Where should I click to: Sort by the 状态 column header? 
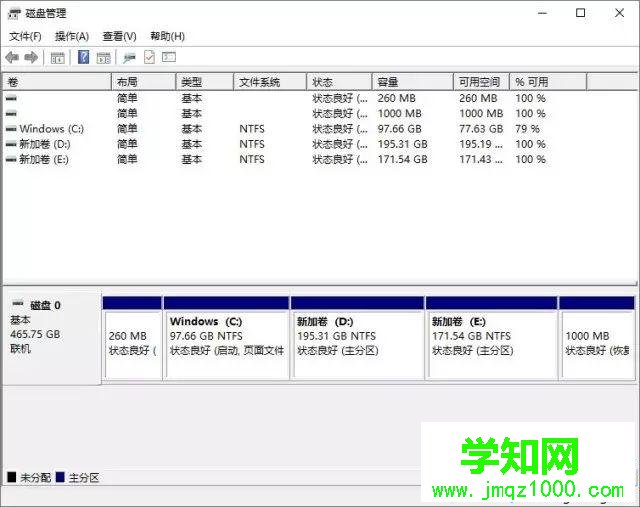[x=340, y=82]
